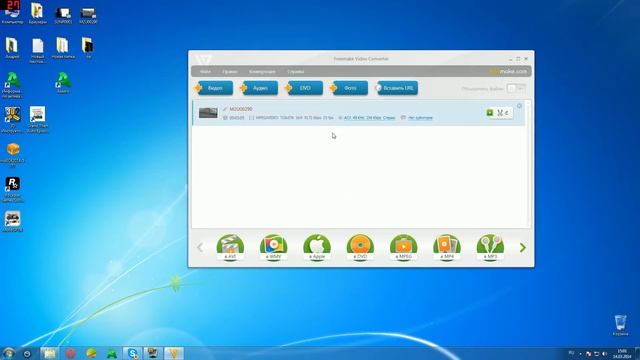Click the taskbar clock and date
The width and height of the screenshot is (640, 360).
(x=623, y=353)
